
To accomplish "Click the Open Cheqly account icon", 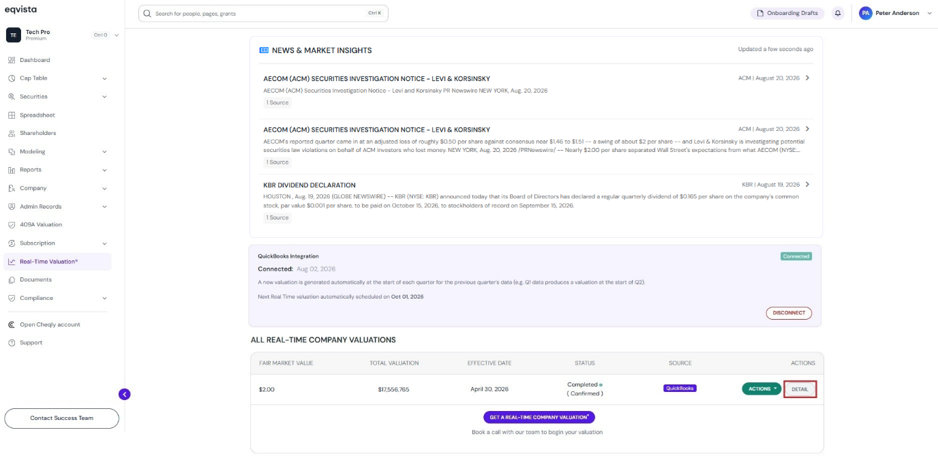I will click(12, 324).
